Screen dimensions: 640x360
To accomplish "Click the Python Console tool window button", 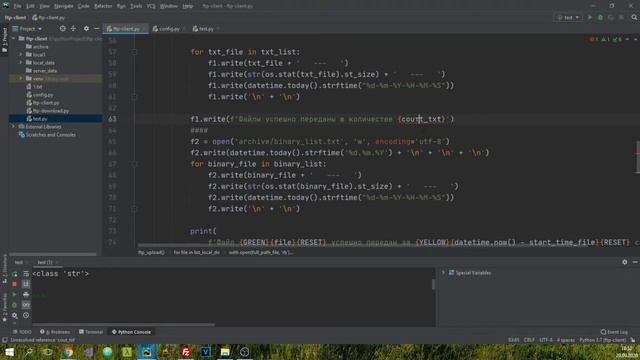I will pos(131,332).
